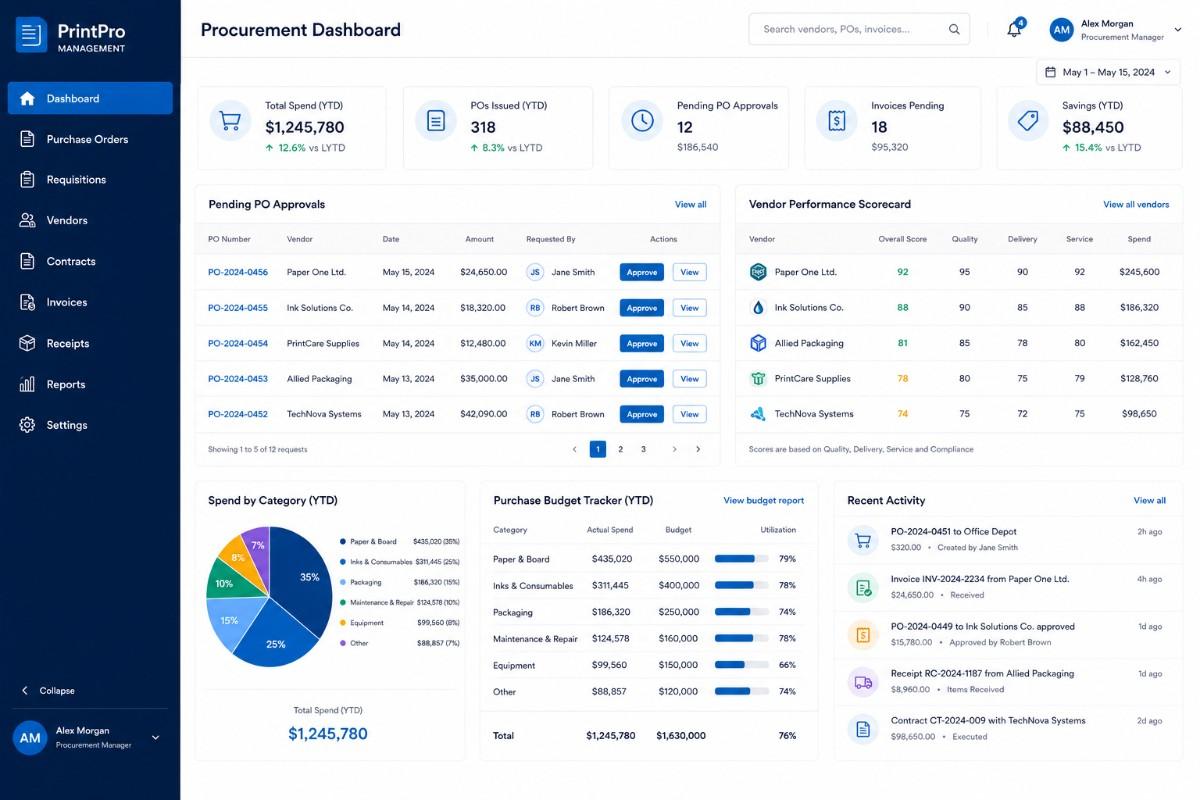
Task: Expand the sidebar Alex Morgan account chevron
Action: (155, 738)
